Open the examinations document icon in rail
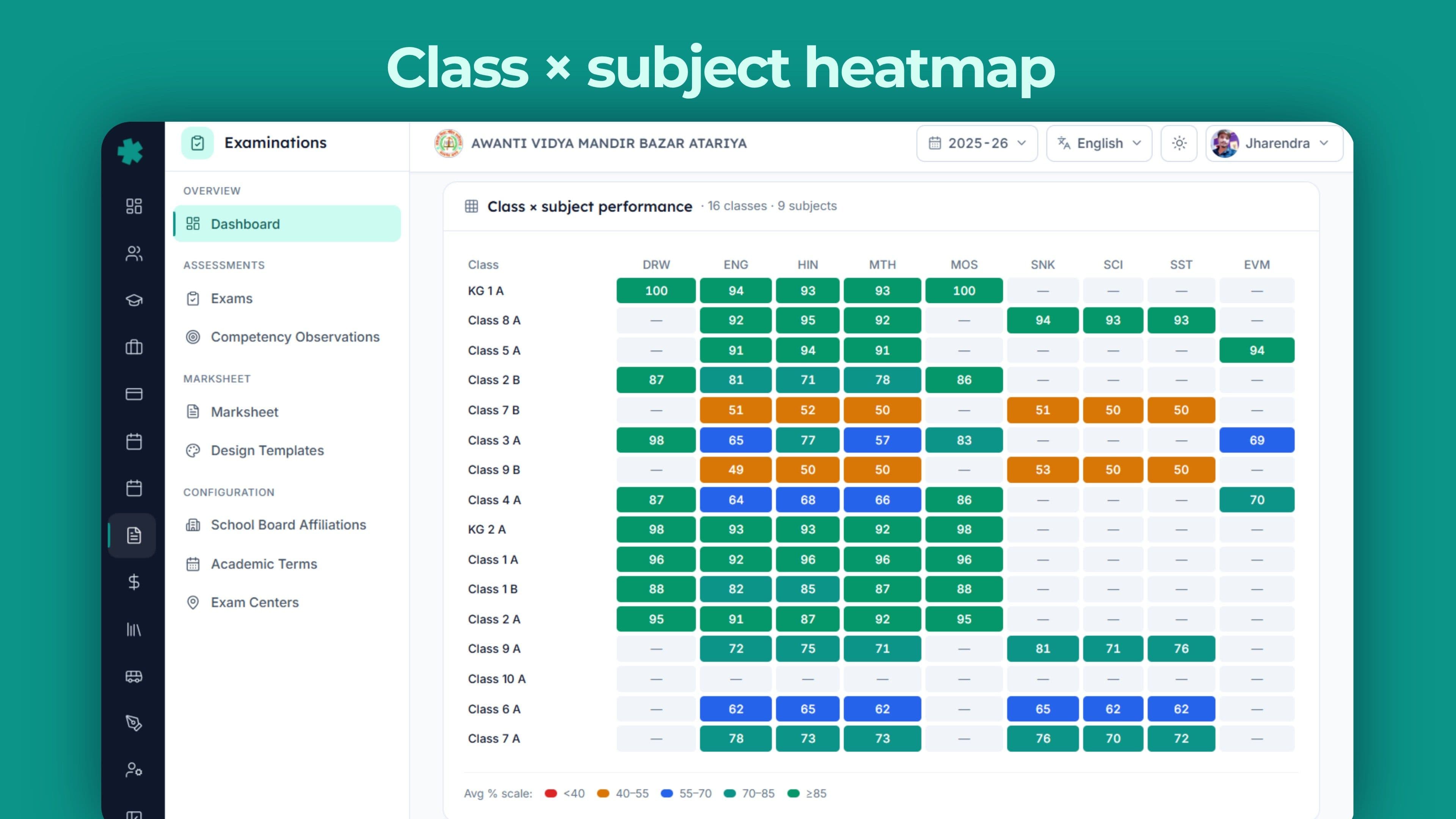The image size is (1456, 819). coord(134,535)
